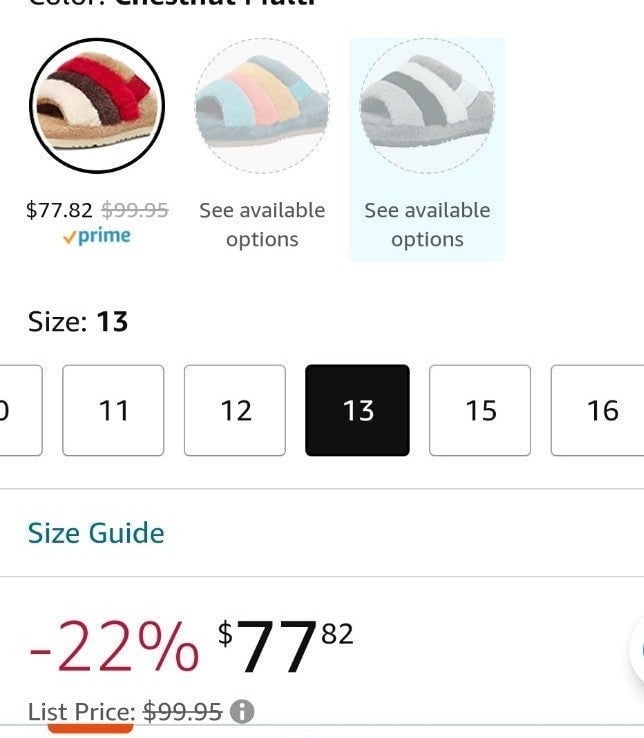Image resolution: width=644 pixels, height=738 pixels.
Task: Tap the Prime logo under the price
Action: (x=97, y=236)
